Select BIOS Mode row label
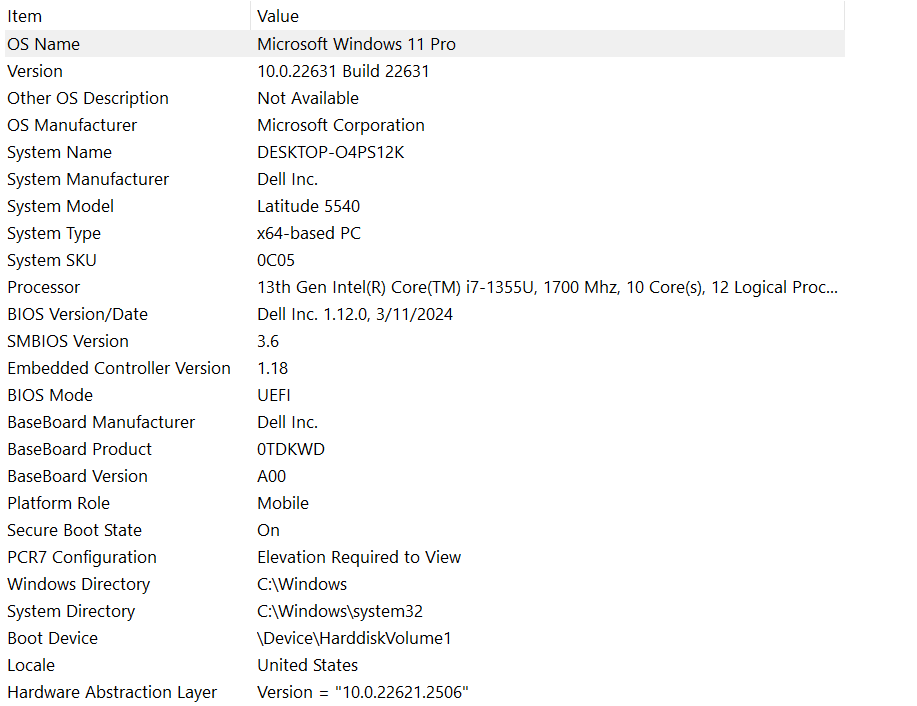This screenshot has height=706, width=917. (x=50, y=395)
